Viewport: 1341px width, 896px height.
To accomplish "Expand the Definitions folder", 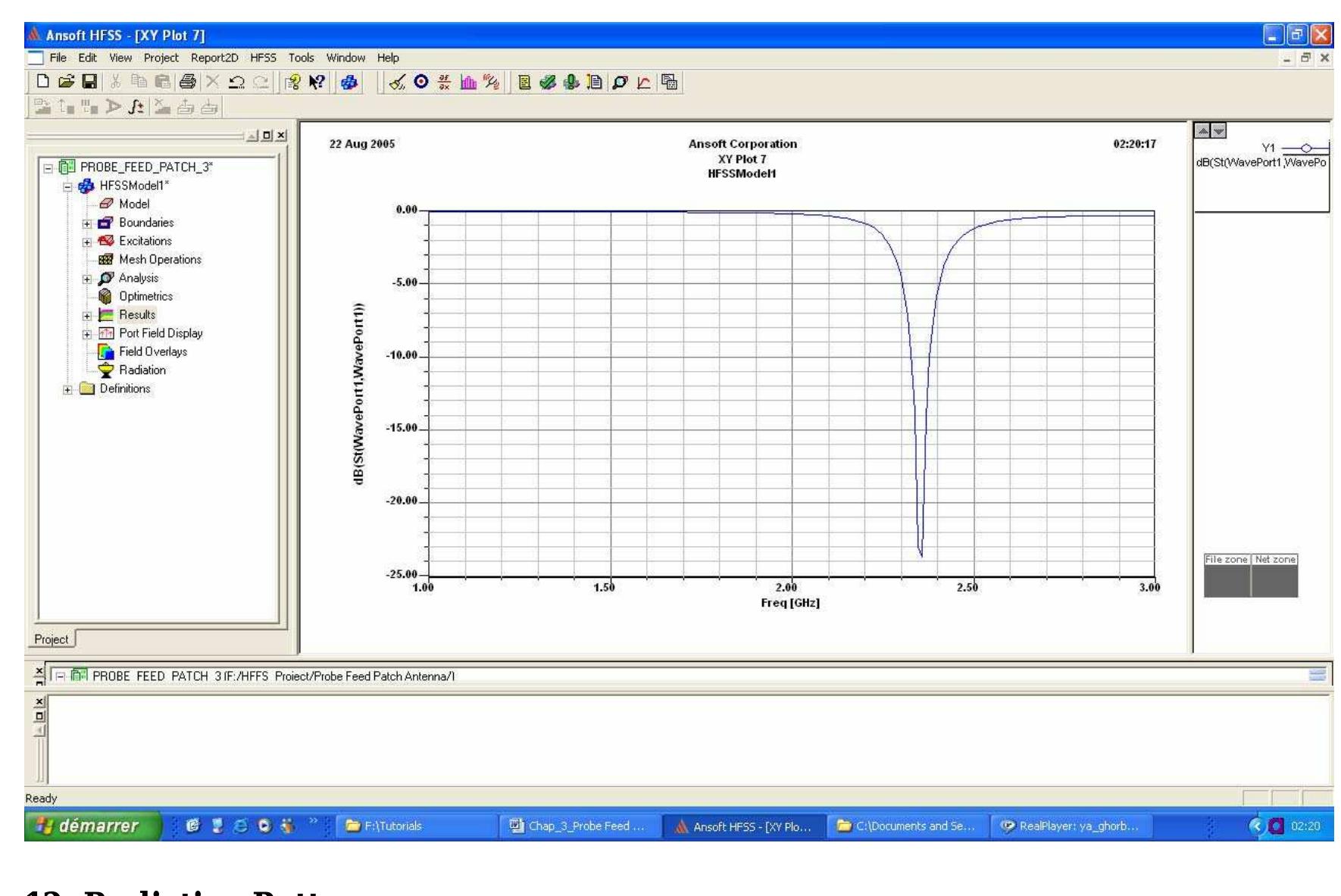I will tap(67, 389).
